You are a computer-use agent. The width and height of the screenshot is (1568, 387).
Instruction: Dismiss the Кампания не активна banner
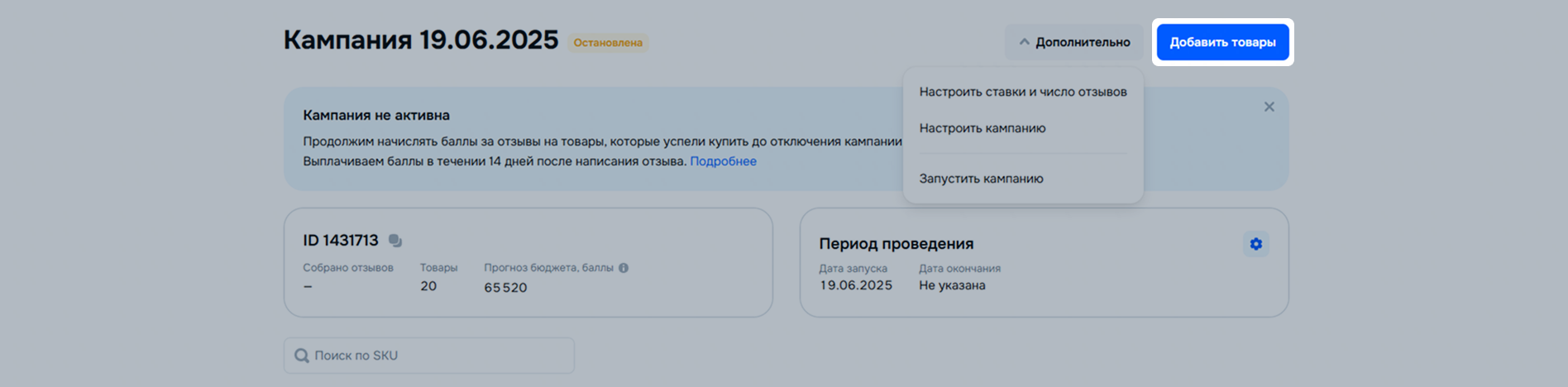1269,107
